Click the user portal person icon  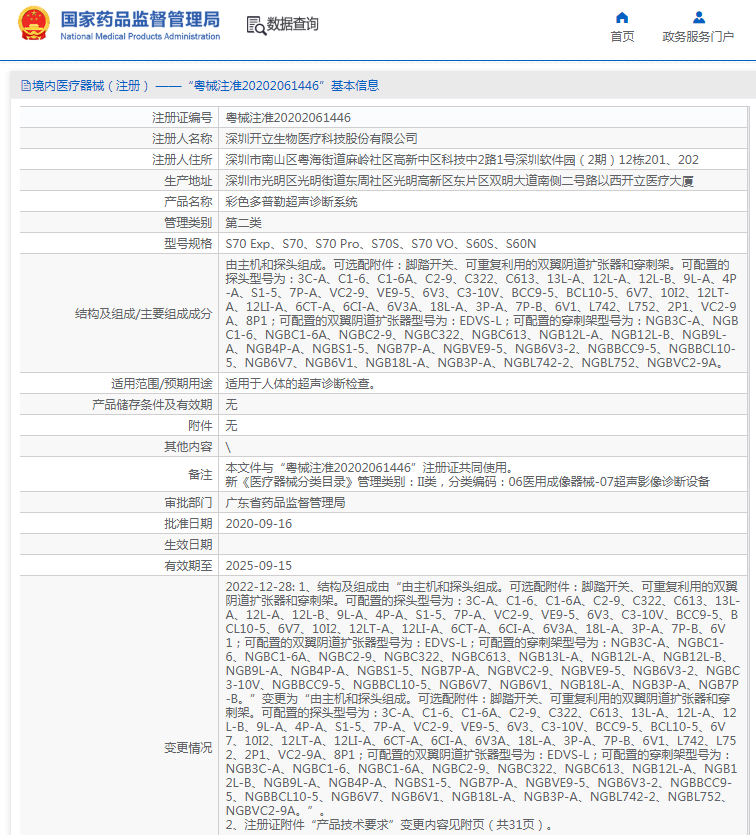(699, 18)
